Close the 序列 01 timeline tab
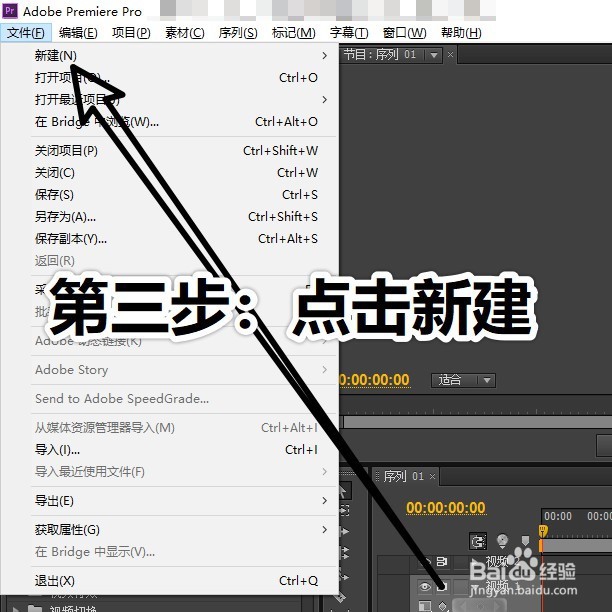This screenshot has width=612, height=612. tap(432, 476)
